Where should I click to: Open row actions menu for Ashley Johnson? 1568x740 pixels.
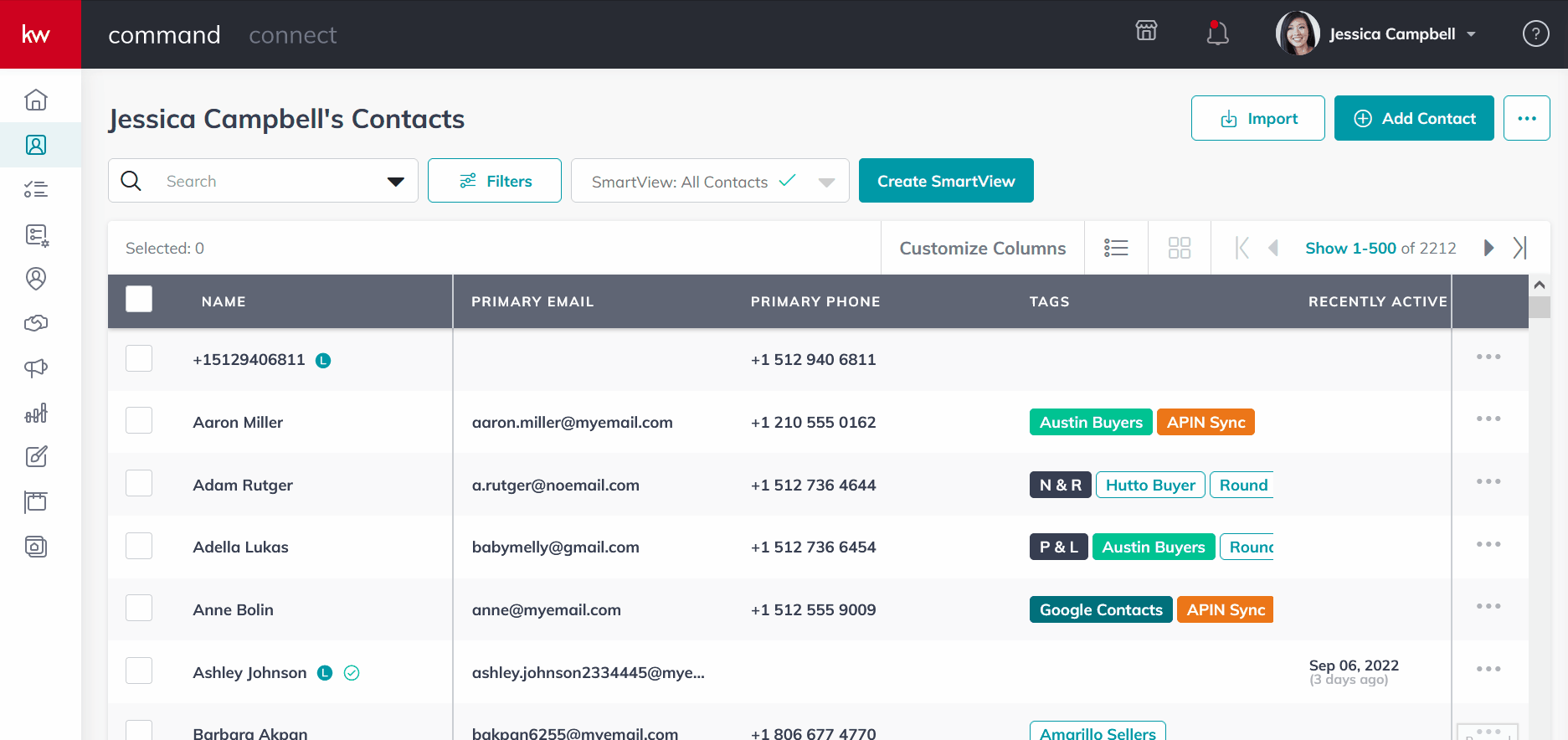pos(1488,669)
